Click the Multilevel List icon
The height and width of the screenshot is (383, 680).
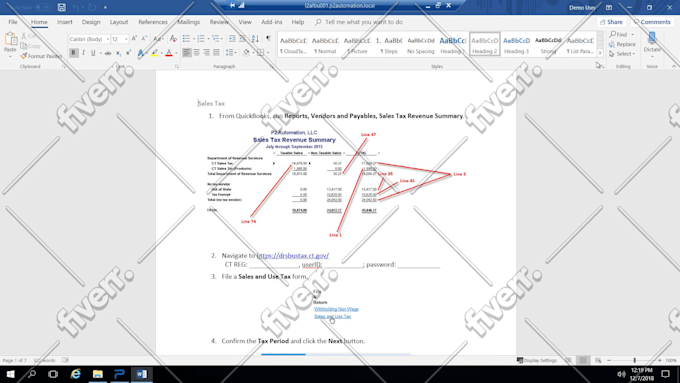tap(216, 39)
